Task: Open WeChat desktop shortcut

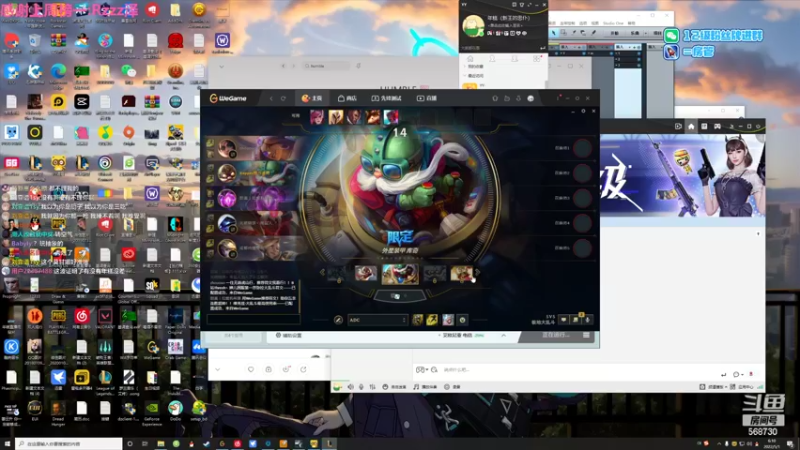Action: (129, 73)
